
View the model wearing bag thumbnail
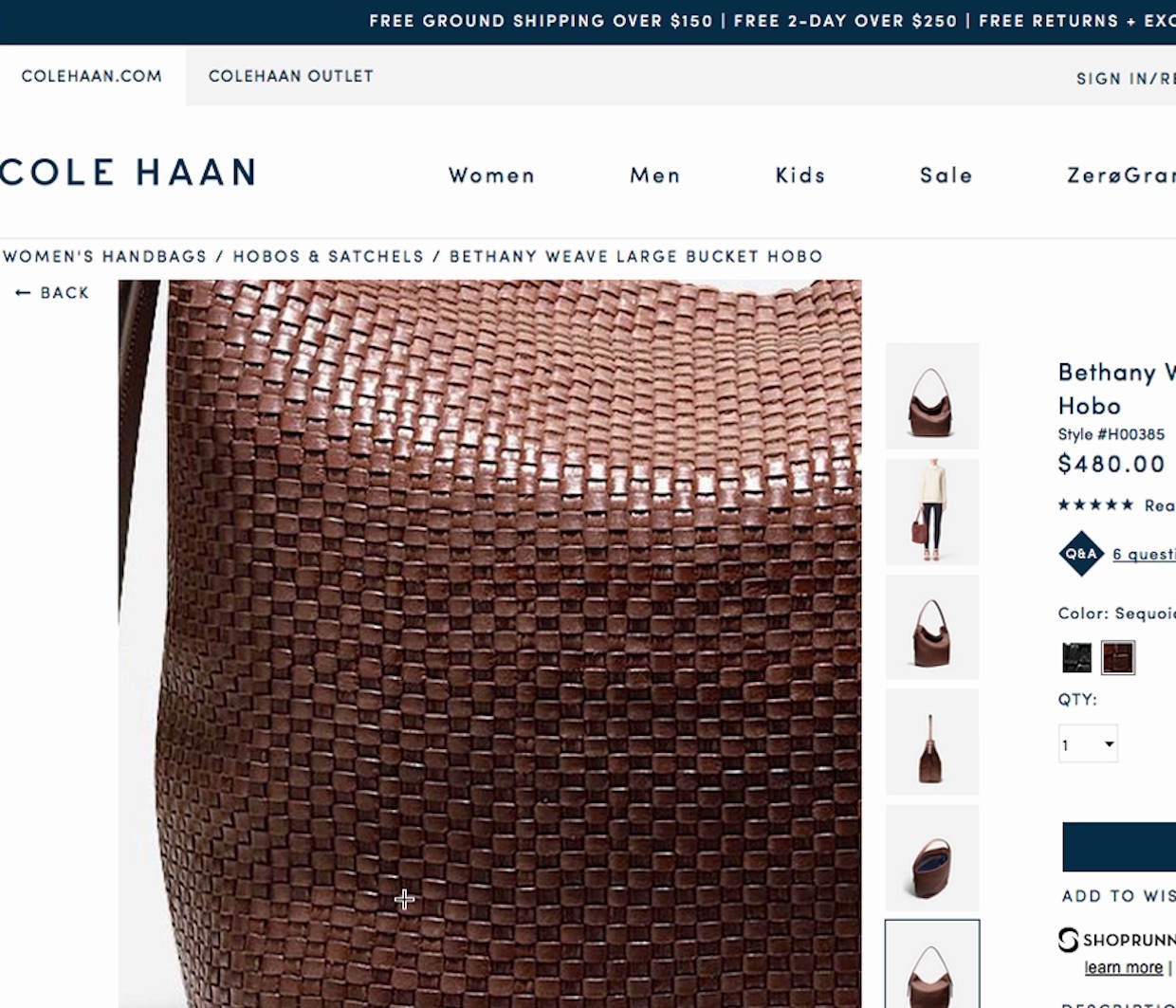(x=932, y=511)
